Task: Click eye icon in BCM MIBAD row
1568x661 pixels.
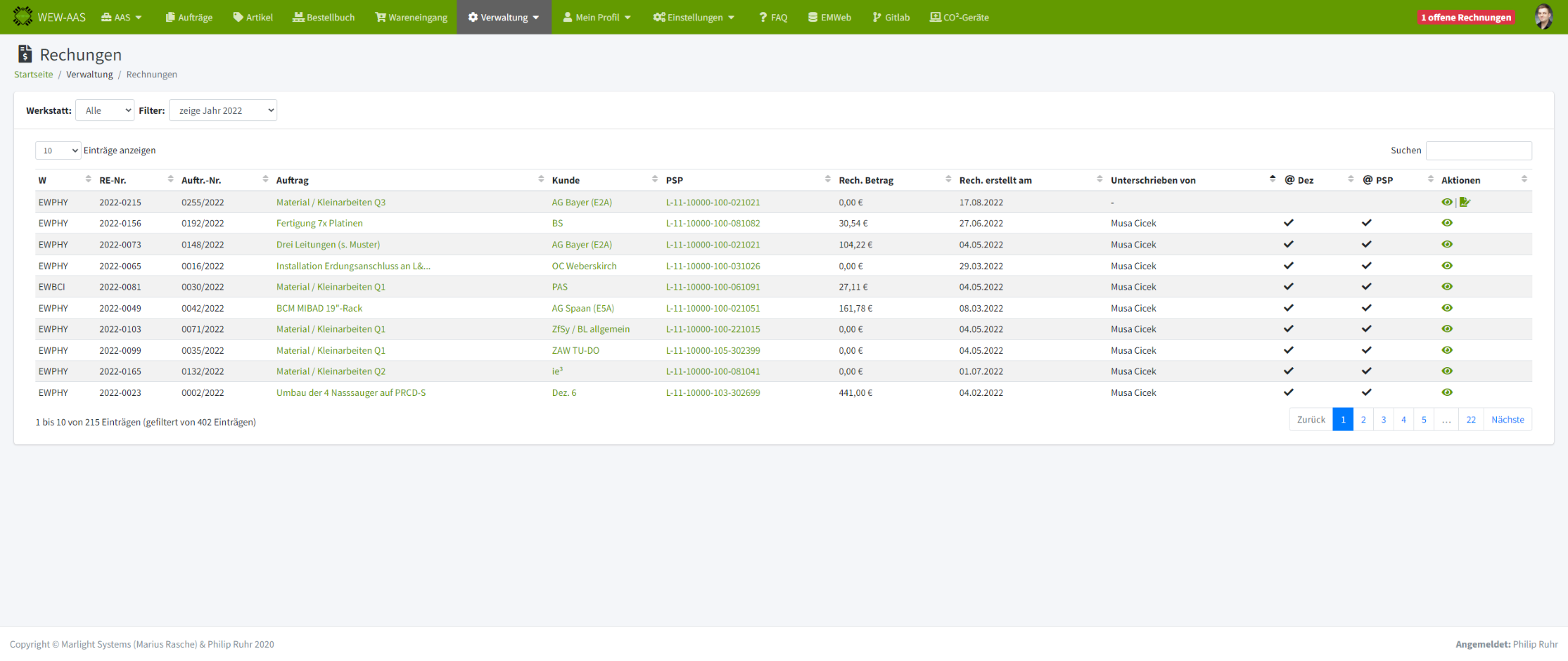Action: pos(1446,308)
